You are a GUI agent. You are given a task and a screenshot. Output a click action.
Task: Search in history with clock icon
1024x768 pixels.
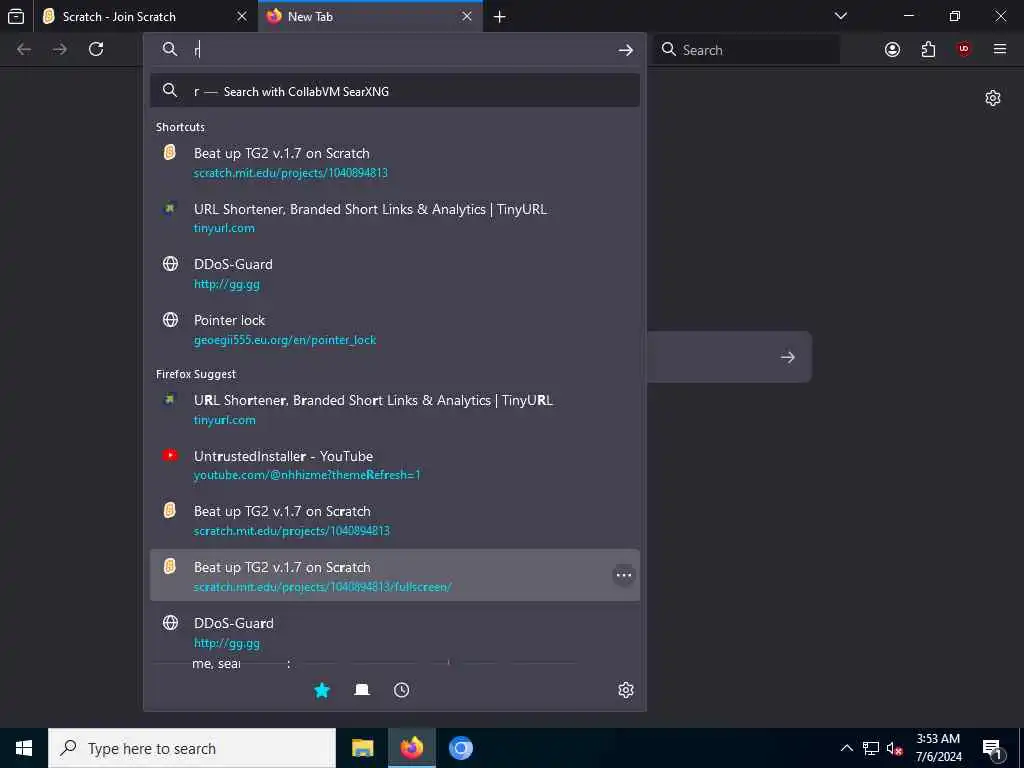point(401,690)
